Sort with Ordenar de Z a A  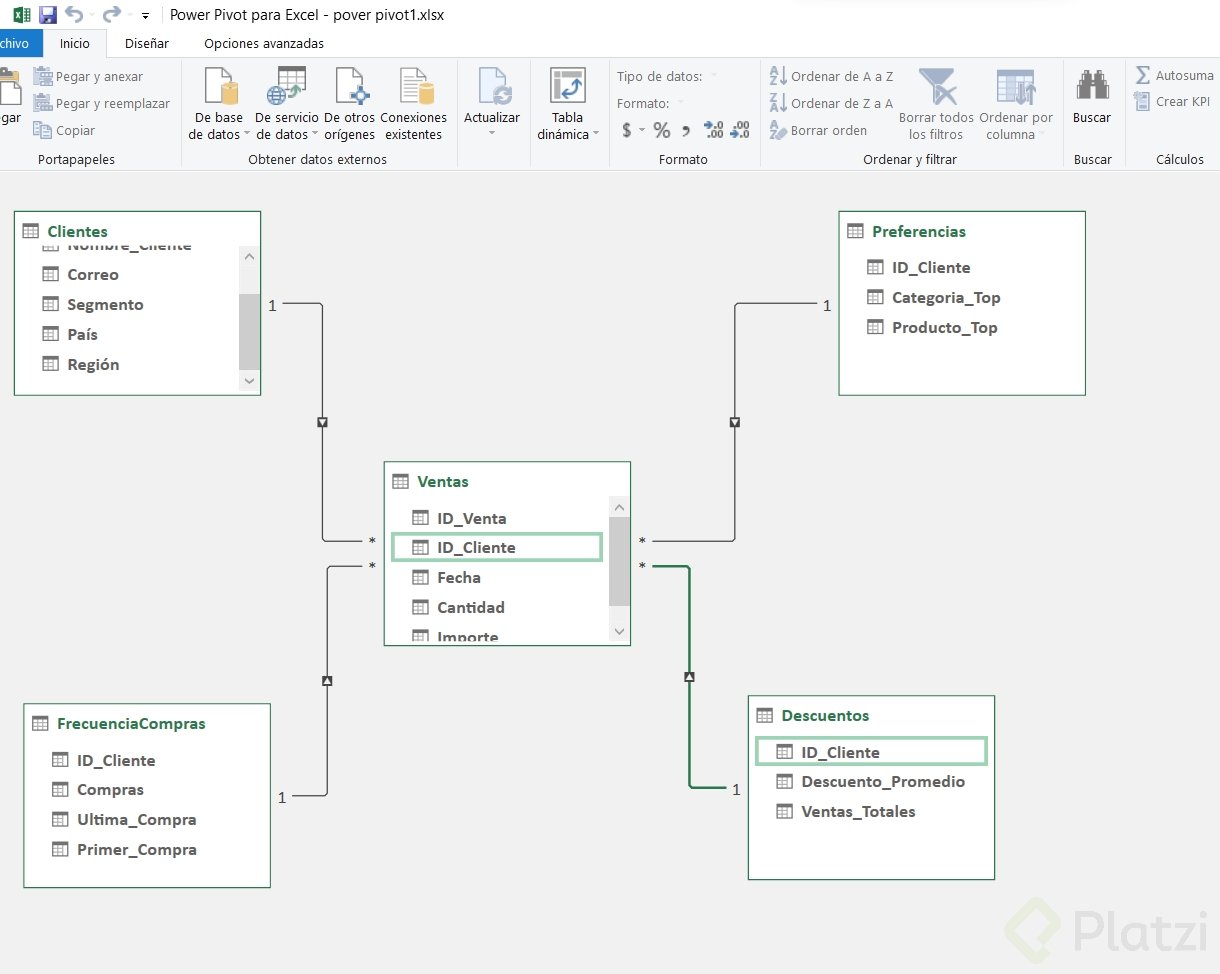831,103
